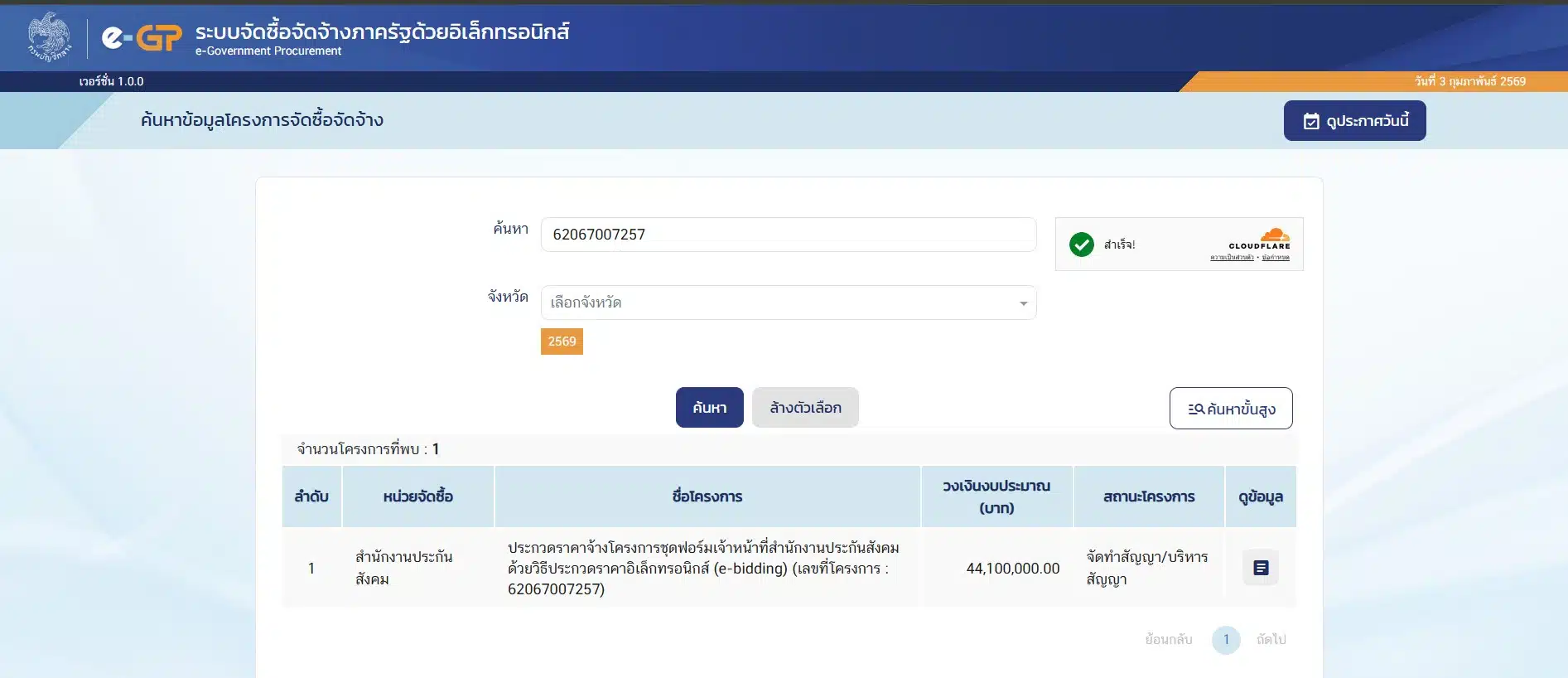Click the ล้างตัวเลือก clear button

pyautogui.click(x=805, y=408)
